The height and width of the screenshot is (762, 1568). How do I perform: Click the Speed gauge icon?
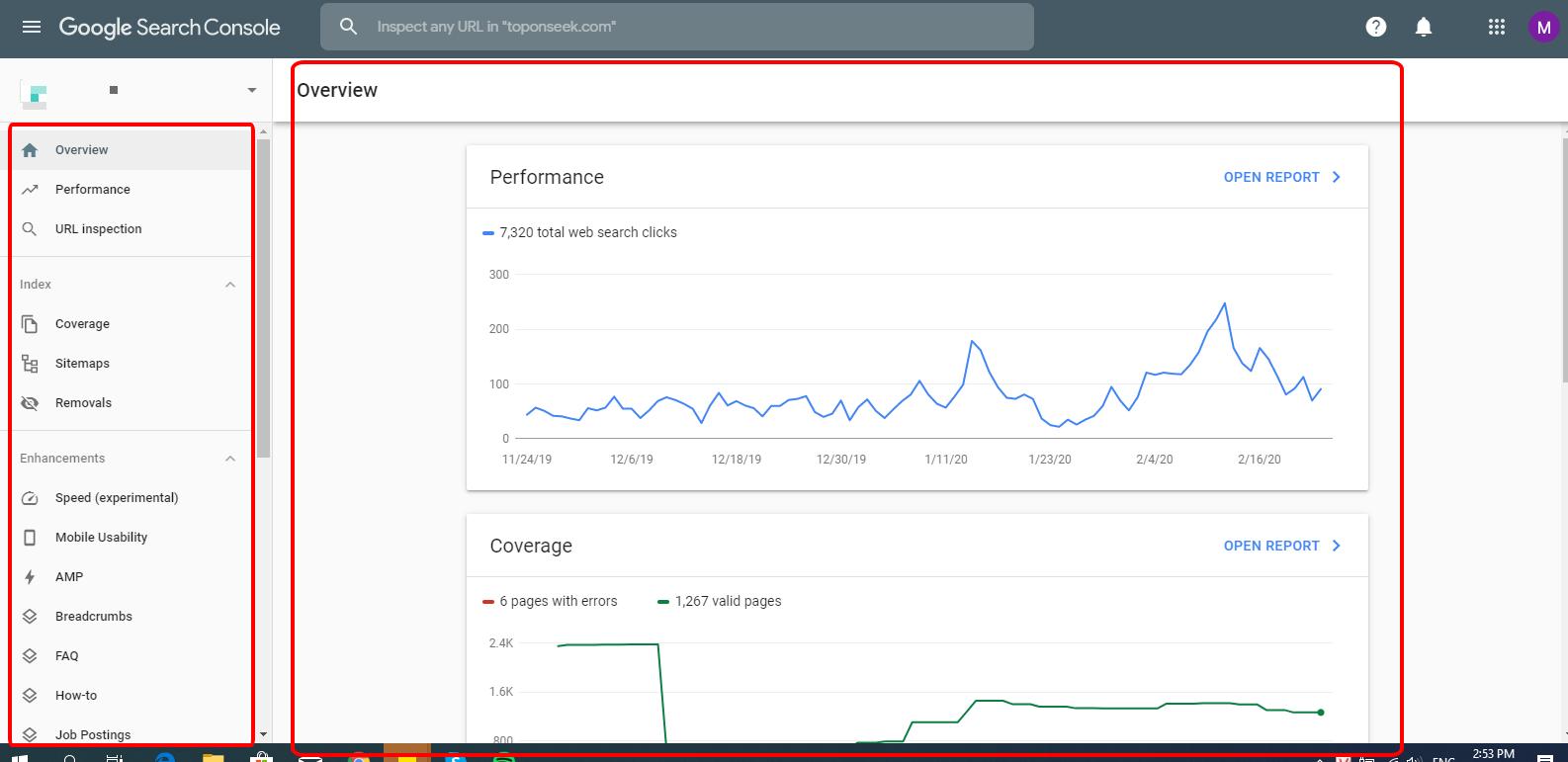pyautogui.click(x=30, y=498)
